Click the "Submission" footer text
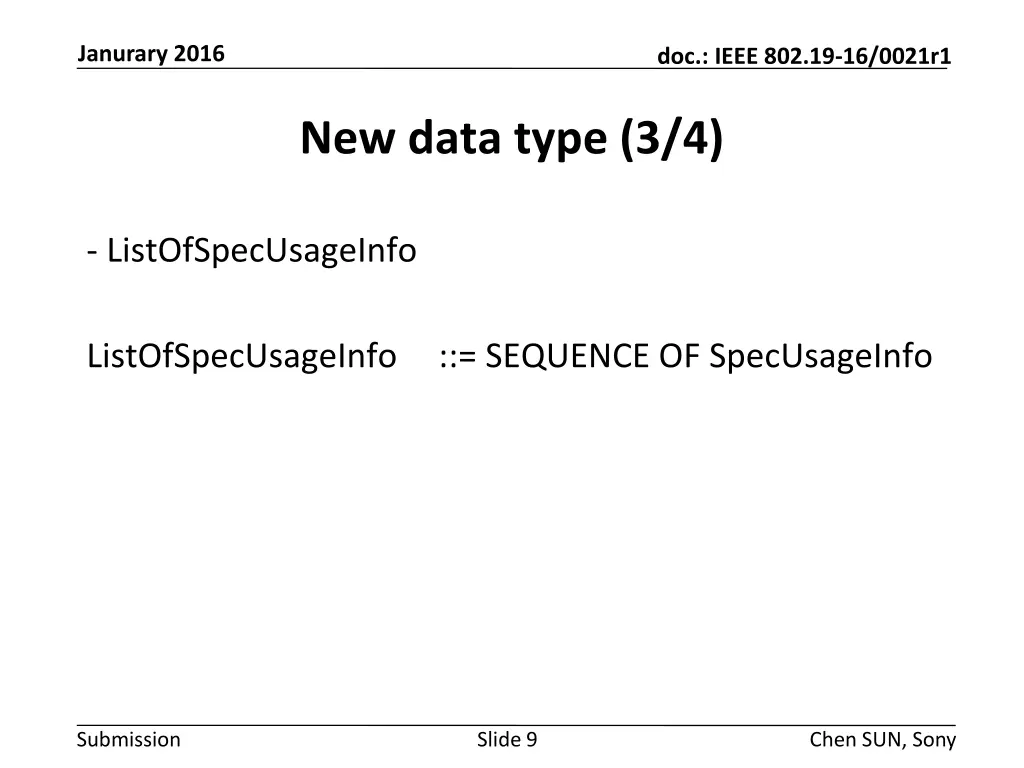1024x768 pixels. (x=128, y=740)
